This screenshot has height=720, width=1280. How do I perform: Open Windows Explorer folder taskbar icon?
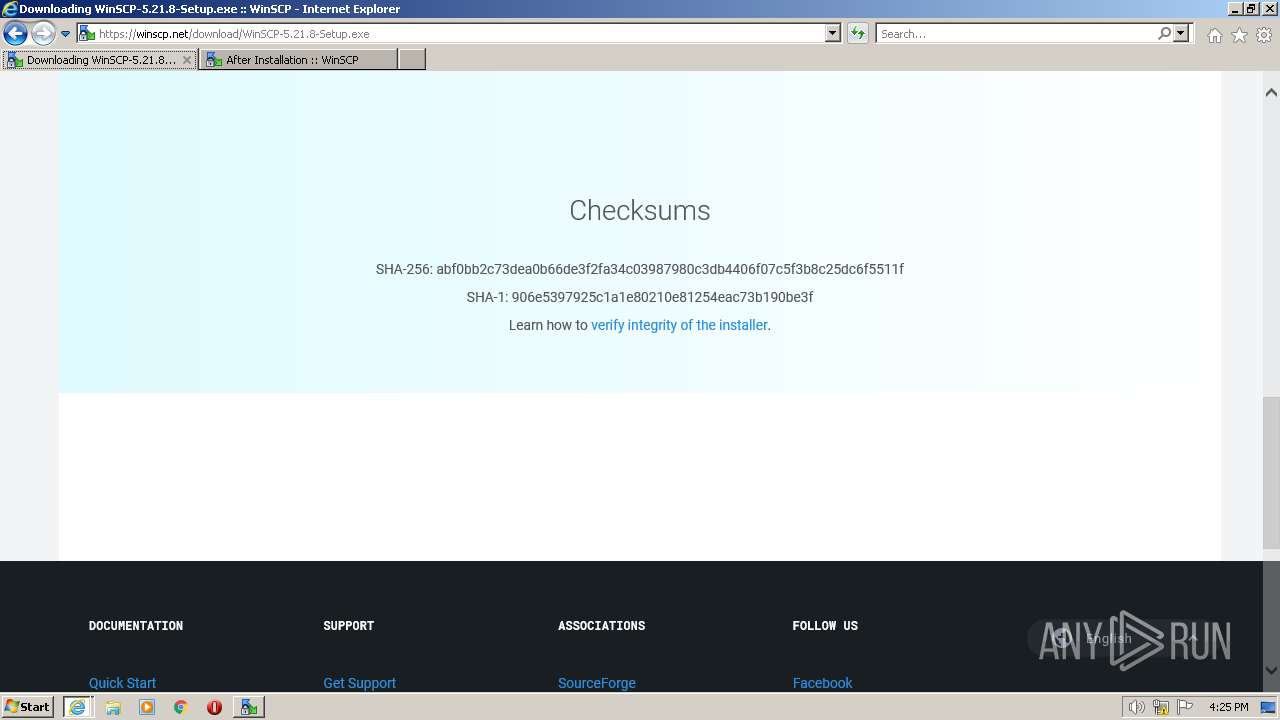113,707
